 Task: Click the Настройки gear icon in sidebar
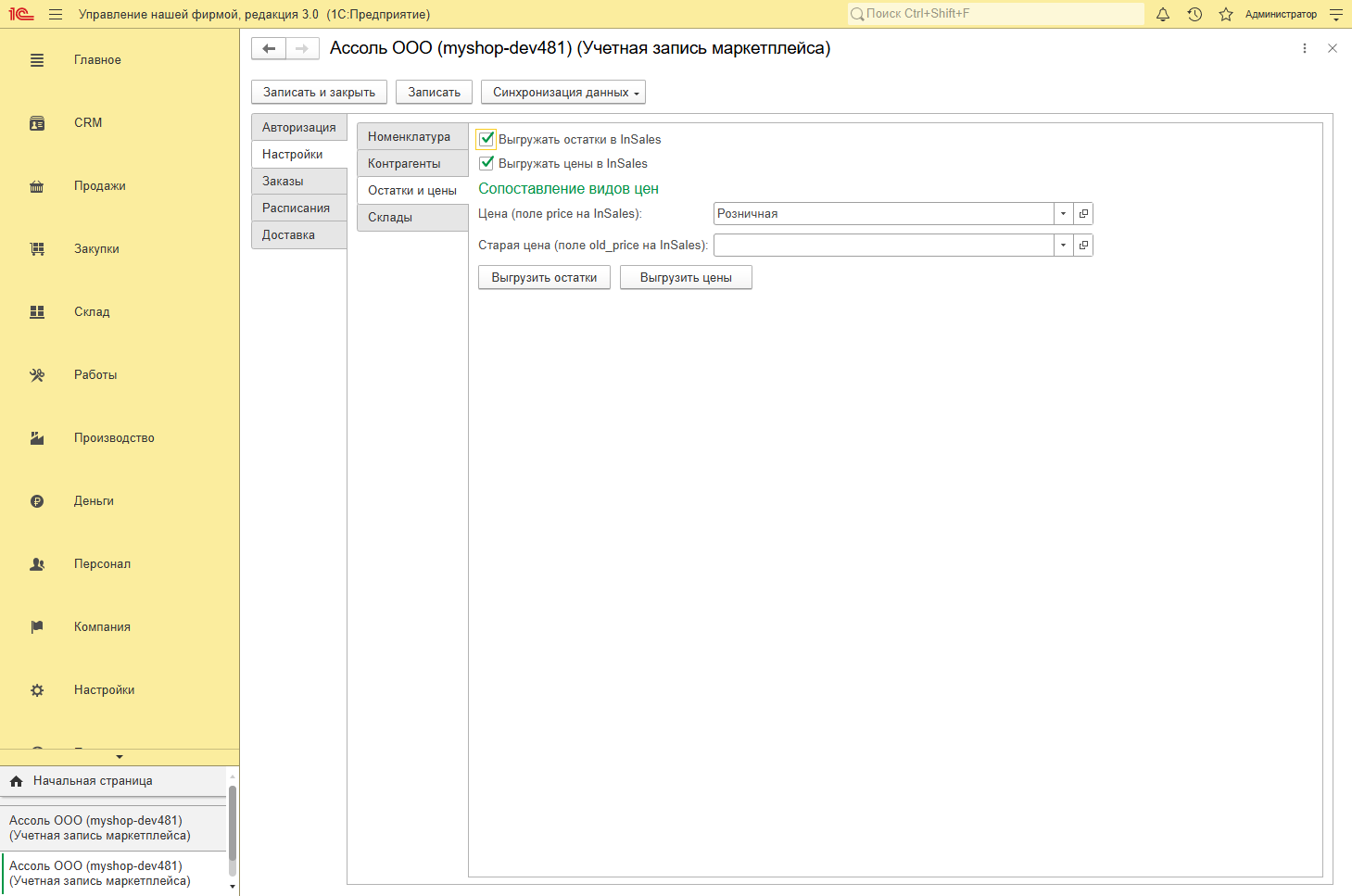pyautogui.click(x=37, y=690)
